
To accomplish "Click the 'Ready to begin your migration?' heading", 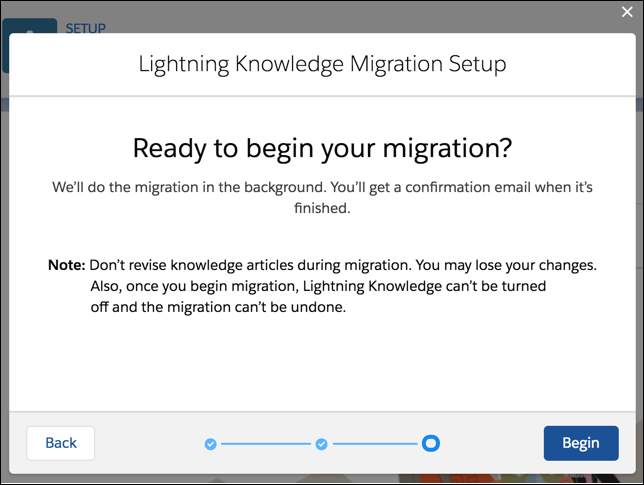I will click(x=322, y=148).
